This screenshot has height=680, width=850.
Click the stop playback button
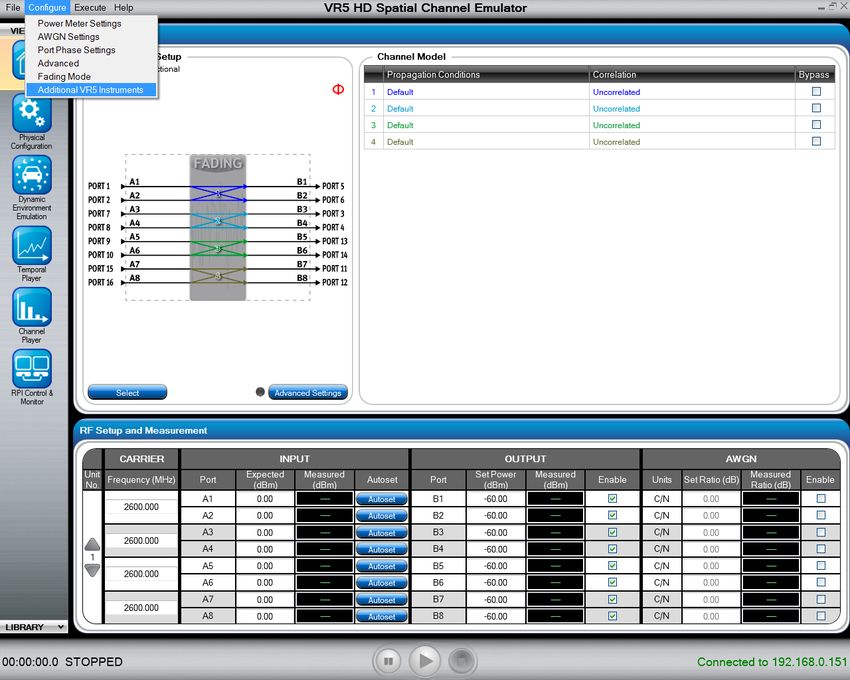click(462, 660)
